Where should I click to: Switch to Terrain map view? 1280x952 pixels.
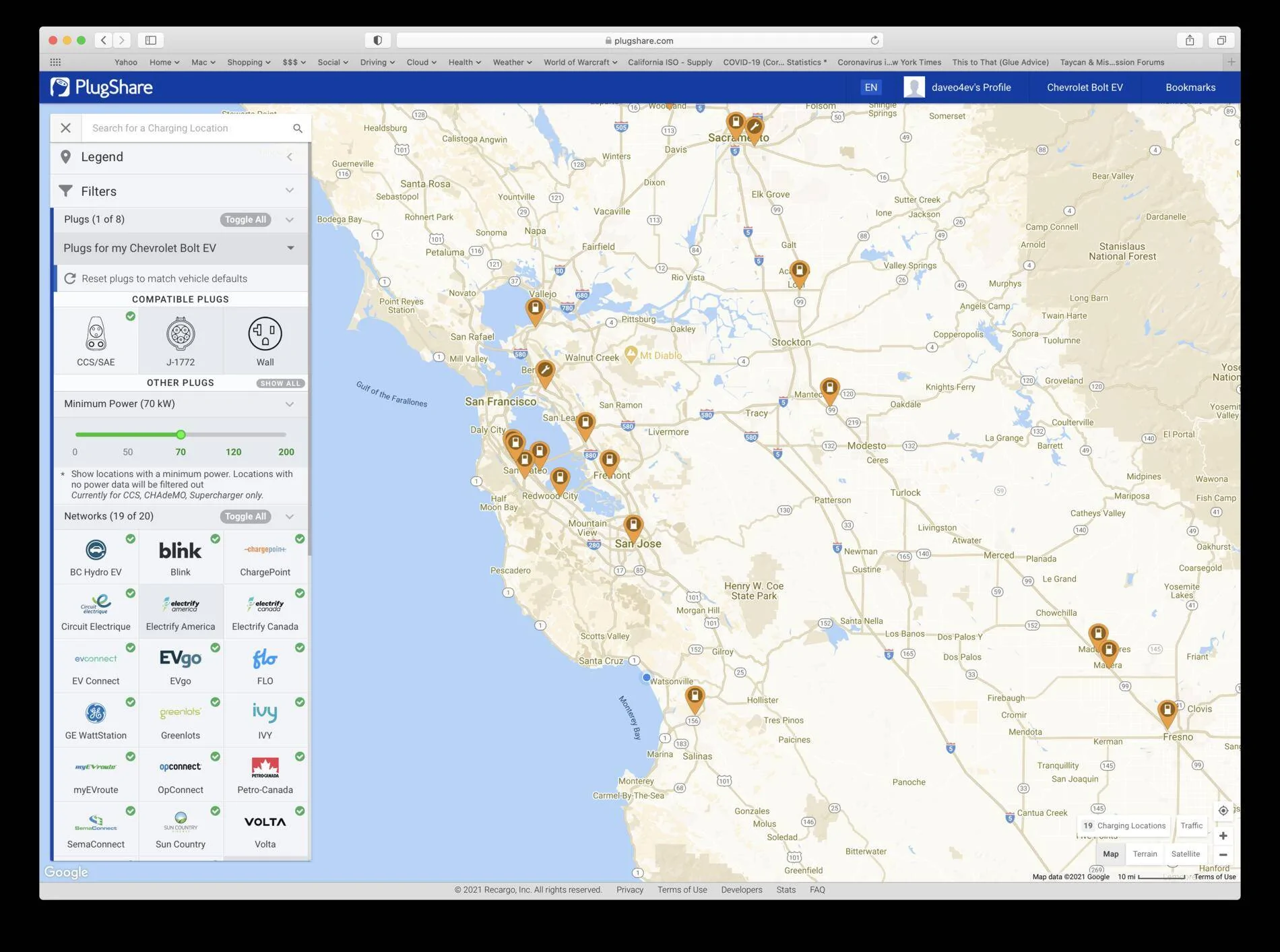(x=1145, y=854)
